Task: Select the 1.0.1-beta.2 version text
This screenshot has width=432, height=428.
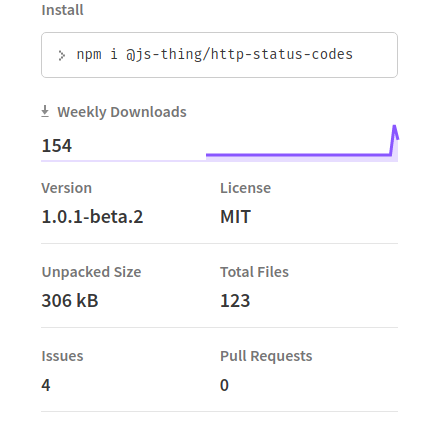Action: click(92, 217)
